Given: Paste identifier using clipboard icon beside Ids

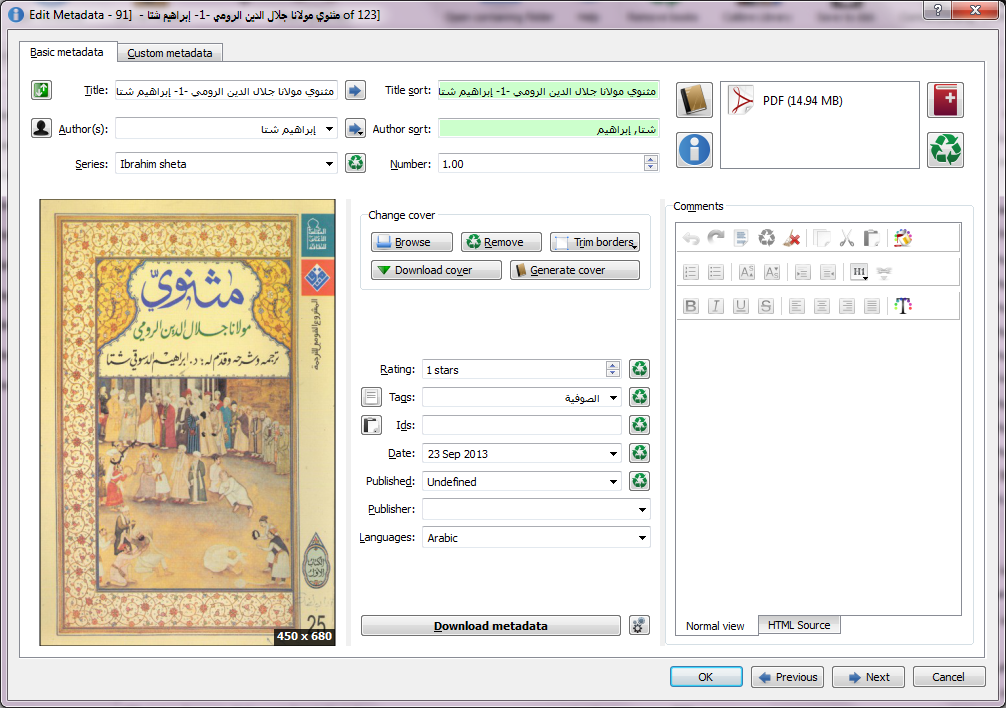Looking at the screenshot, I should (x=371, y=425).
